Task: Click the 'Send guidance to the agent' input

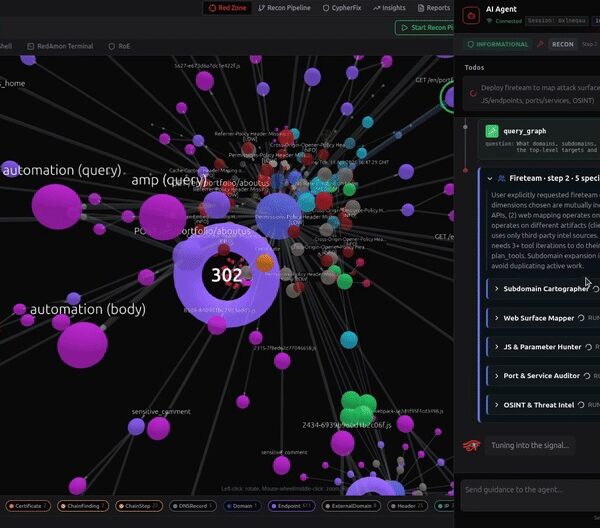Action: click(x=530, y=495)
